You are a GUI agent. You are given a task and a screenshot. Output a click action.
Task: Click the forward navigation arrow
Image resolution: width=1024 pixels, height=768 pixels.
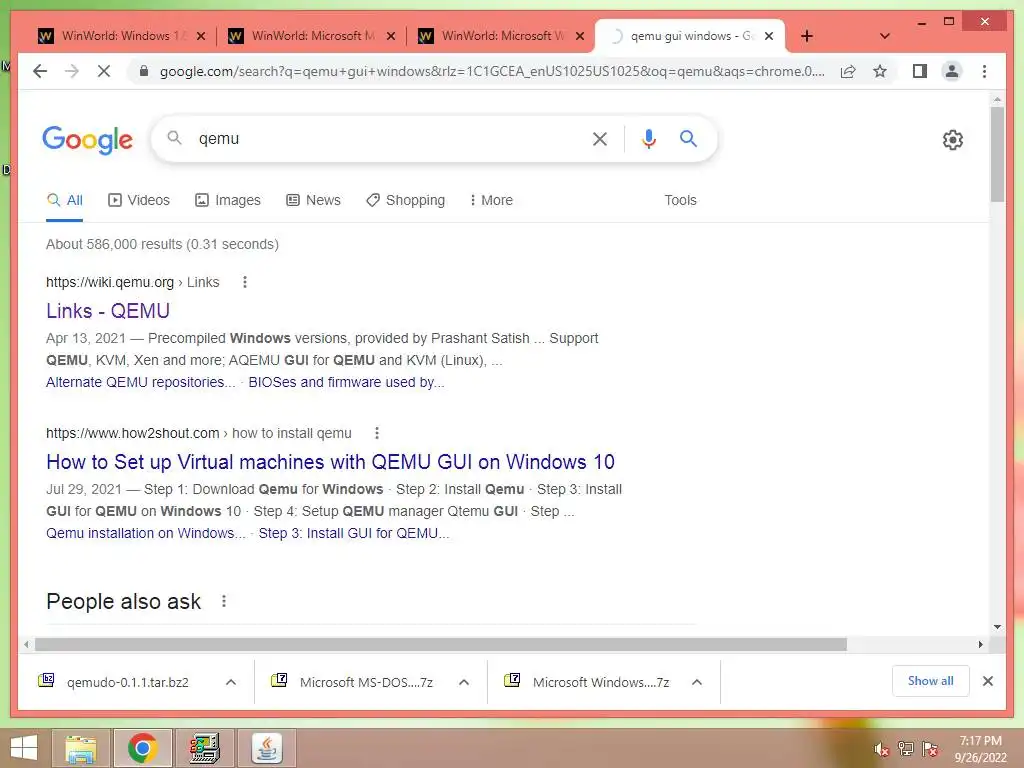tap(72, 71)
